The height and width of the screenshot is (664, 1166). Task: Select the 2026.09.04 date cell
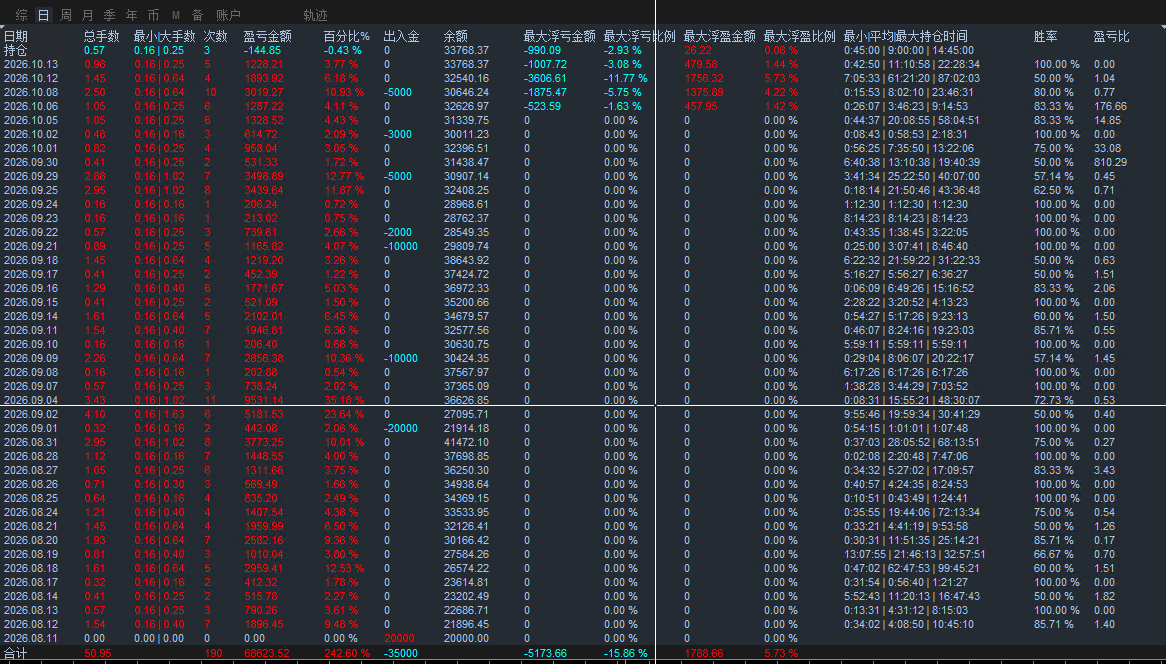click(30, 399)
